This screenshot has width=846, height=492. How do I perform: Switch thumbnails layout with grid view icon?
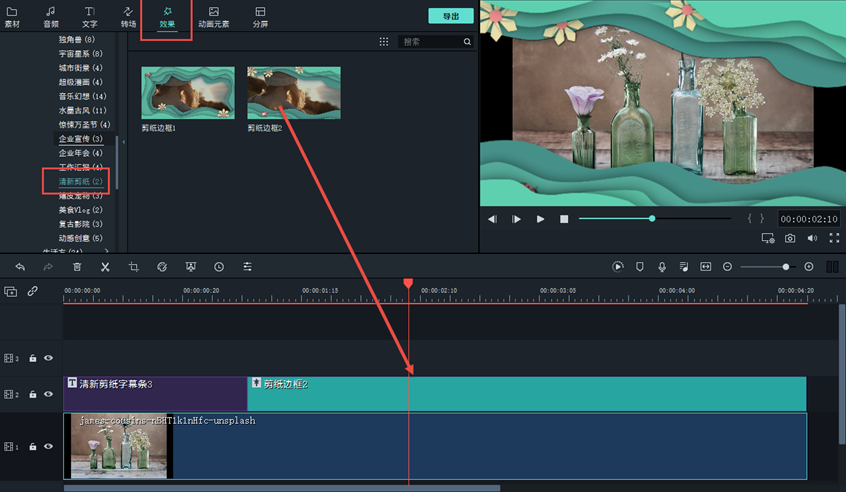tap(384, 42)
